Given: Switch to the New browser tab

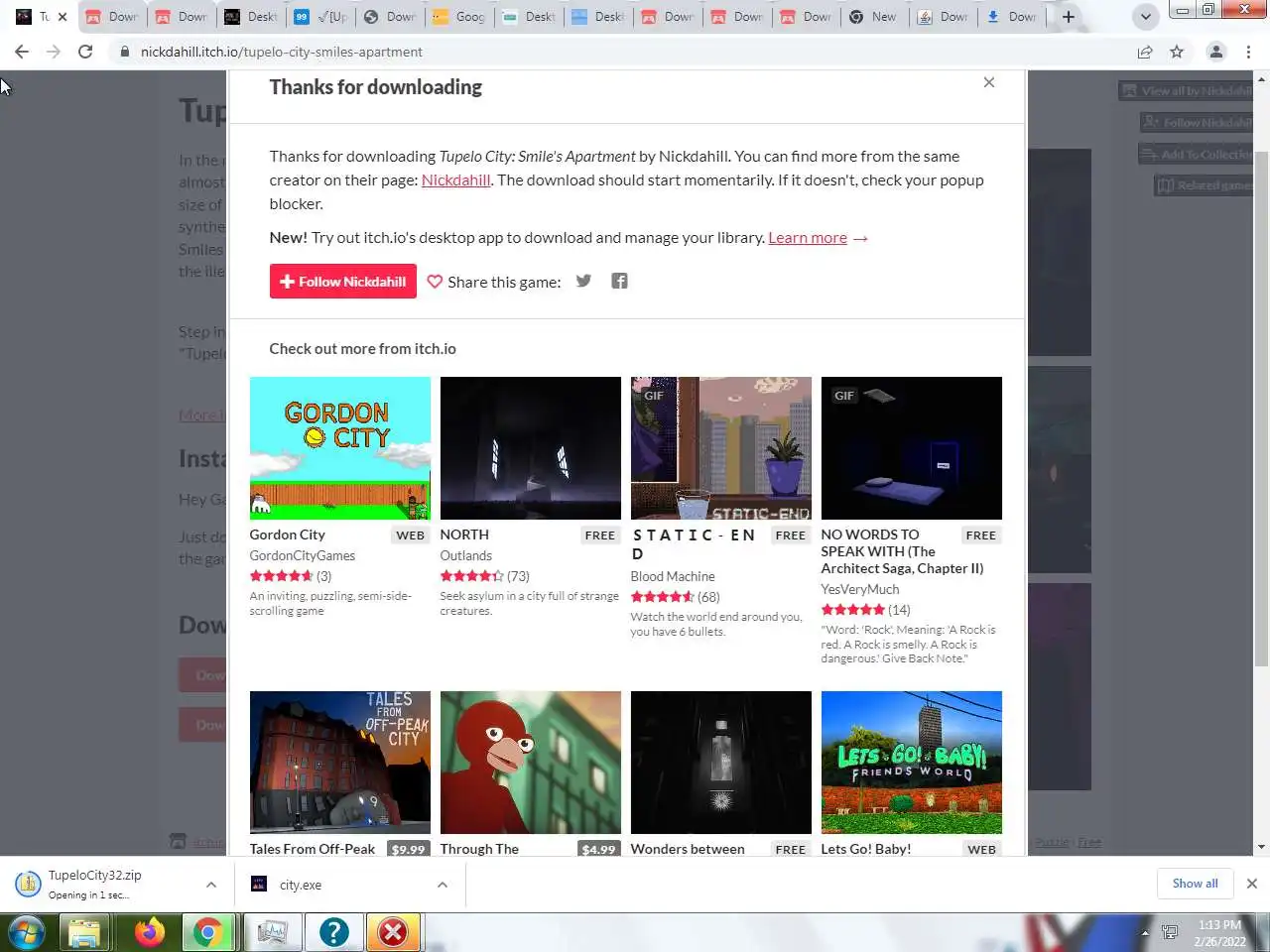Looking at the screenshot, I should click(x=873, y=17).
